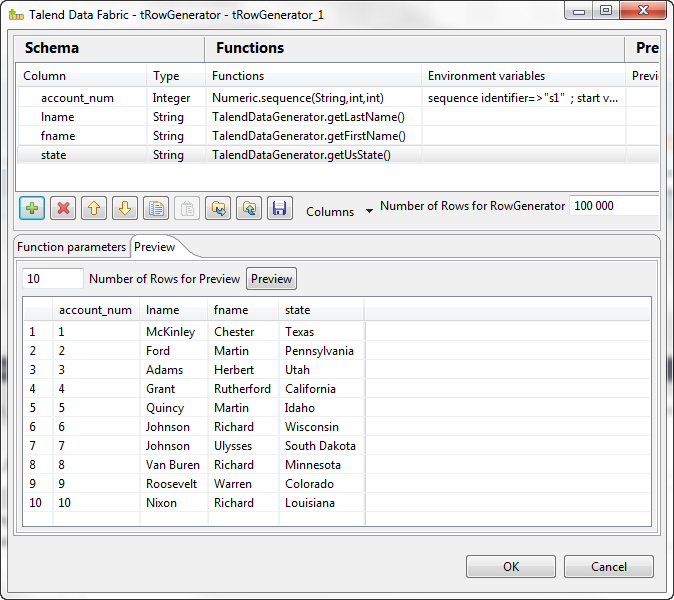Select the account_num schema row
Image resolution: width=674 pixels, height=600 pixels.
337,98
